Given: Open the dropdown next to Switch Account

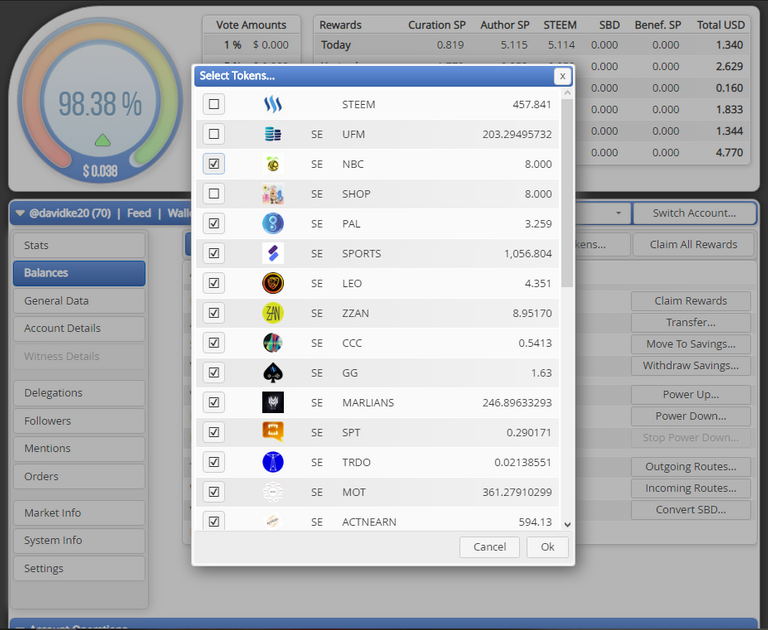Looking at the screenshot, I should coord(618,213).
